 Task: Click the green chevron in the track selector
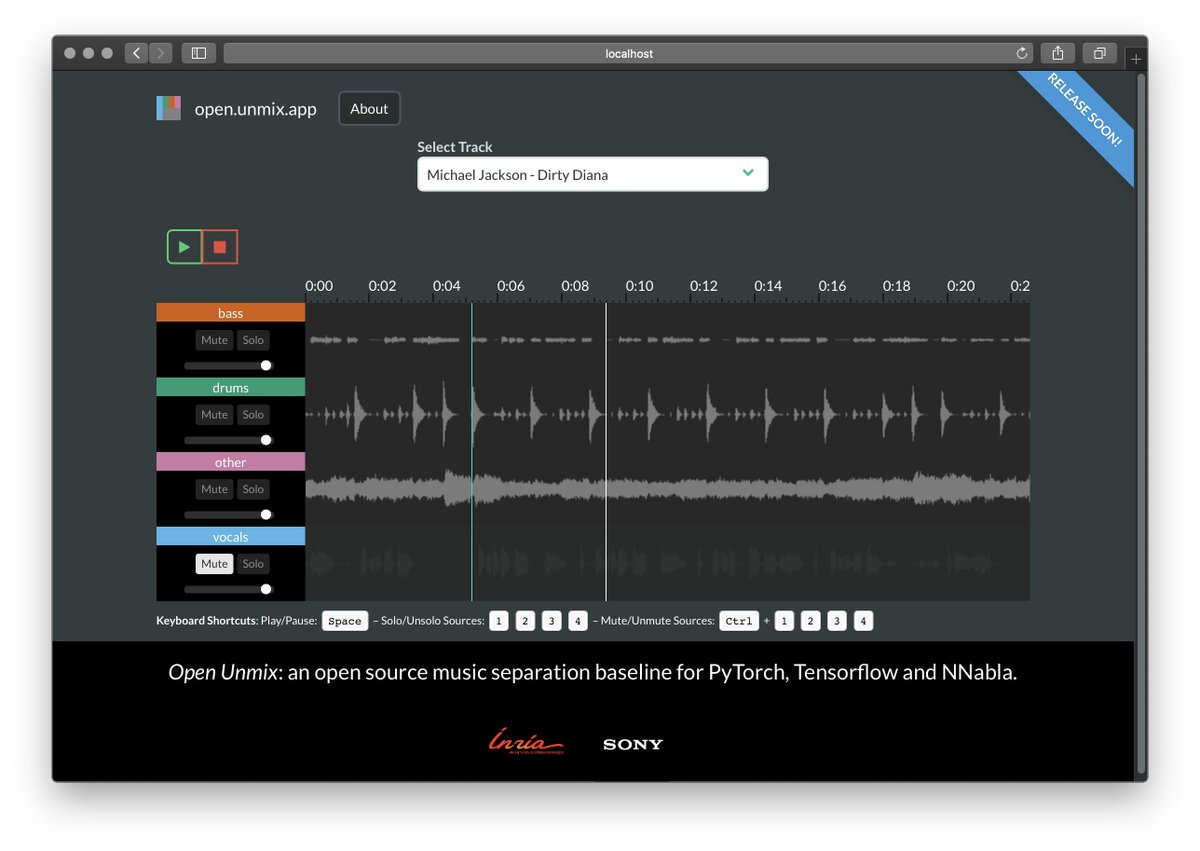(x=747, y=173)
